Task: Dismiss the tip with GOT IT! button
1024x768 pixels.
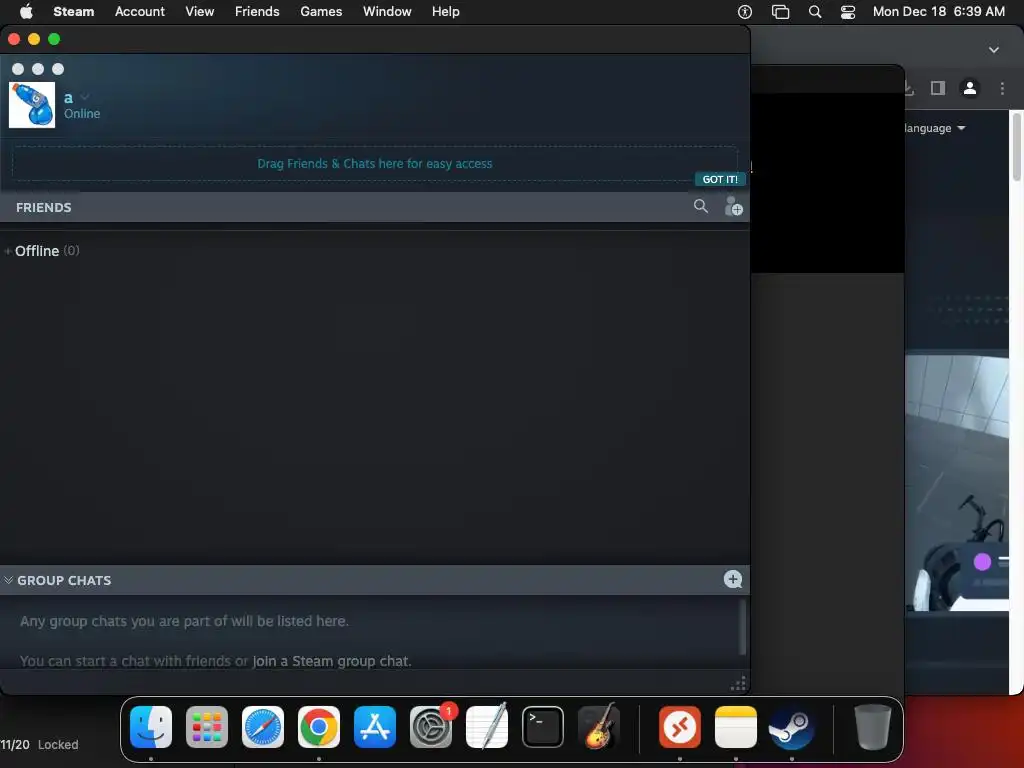Action: point(720,180)
